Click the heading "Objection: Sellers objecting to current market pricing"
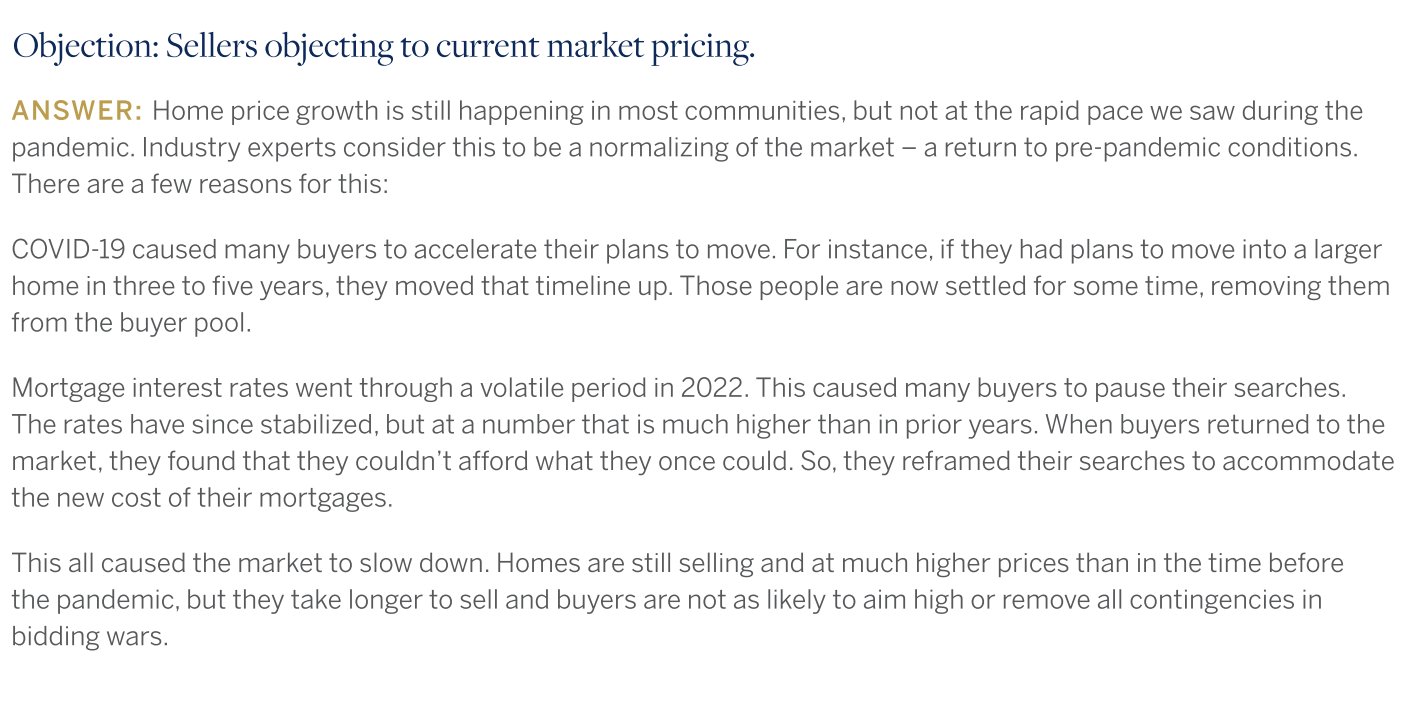1414x728 pixels. tap(383, 47)
